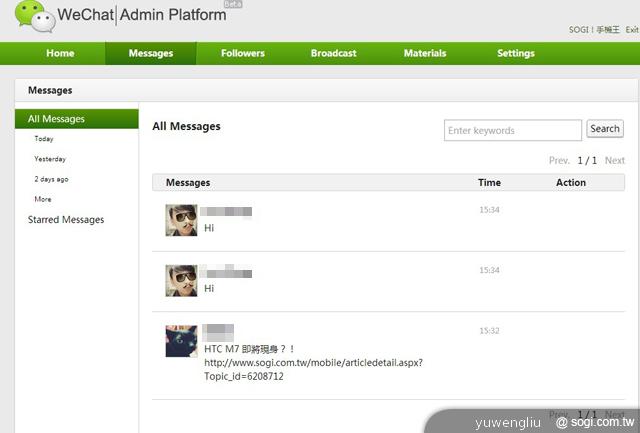Click the Search button
The width and height of the screenshot is (640, 433).
pyautogui.click(x=605, y=129)
